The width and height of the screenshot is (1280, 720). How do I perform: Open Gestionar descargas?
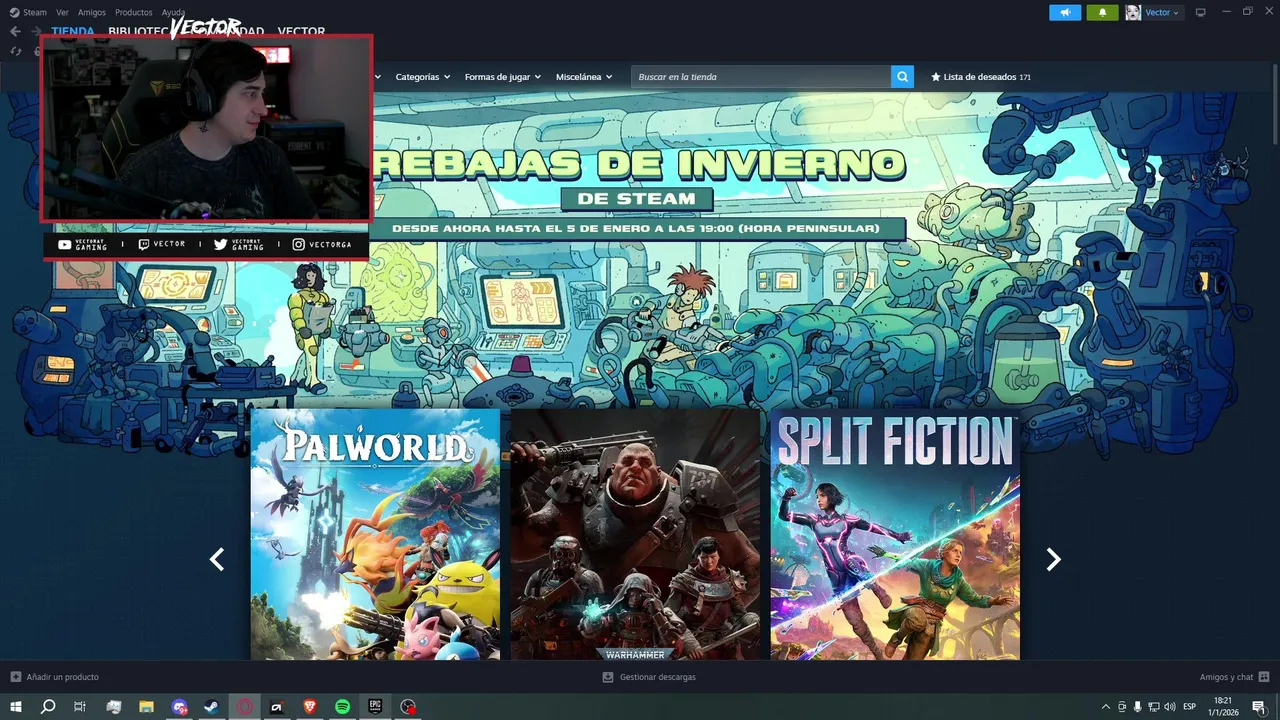(649, 677)
